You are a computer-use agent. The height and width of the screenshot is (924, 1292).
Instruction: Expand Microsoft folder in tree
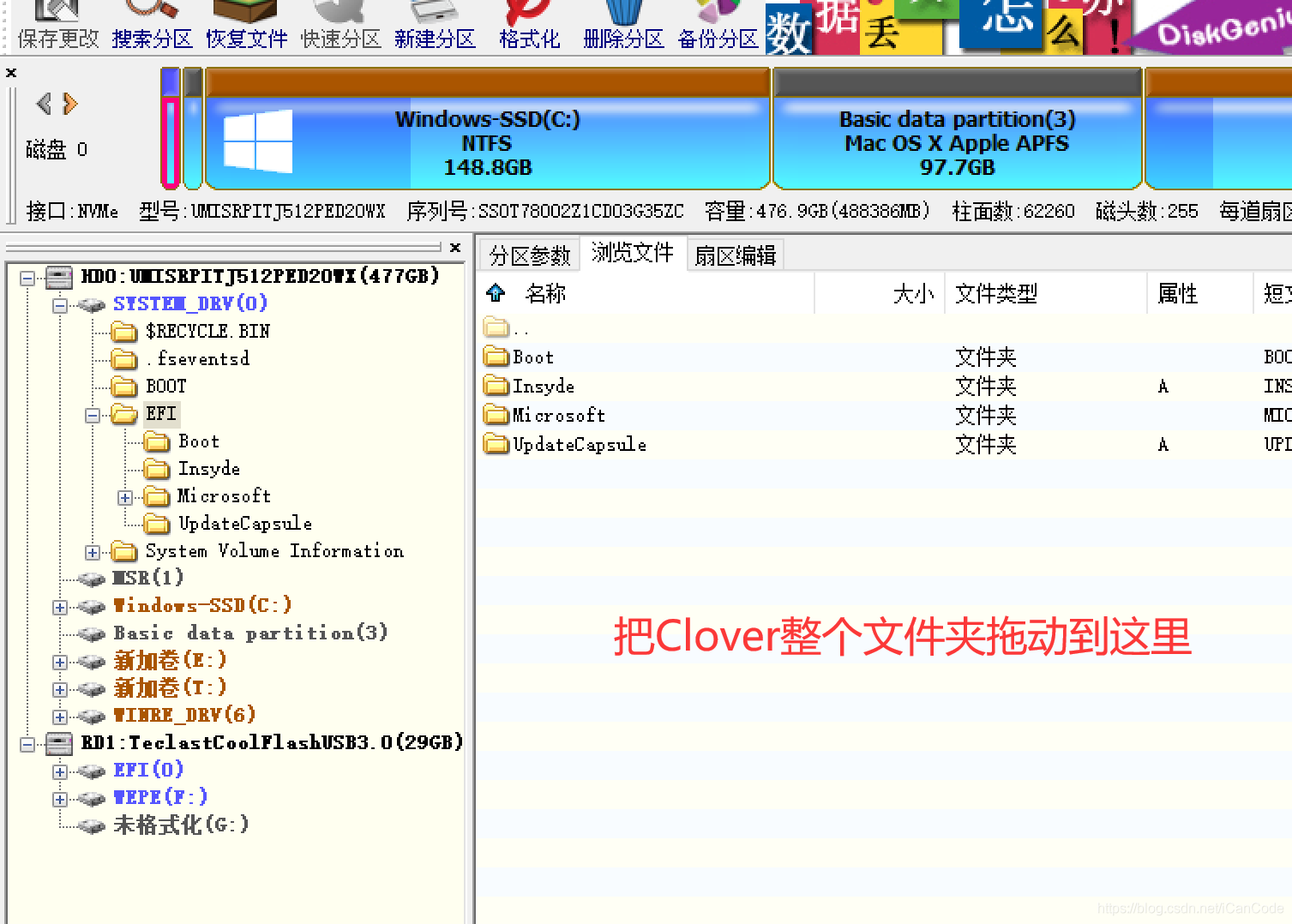pos(125,498)
